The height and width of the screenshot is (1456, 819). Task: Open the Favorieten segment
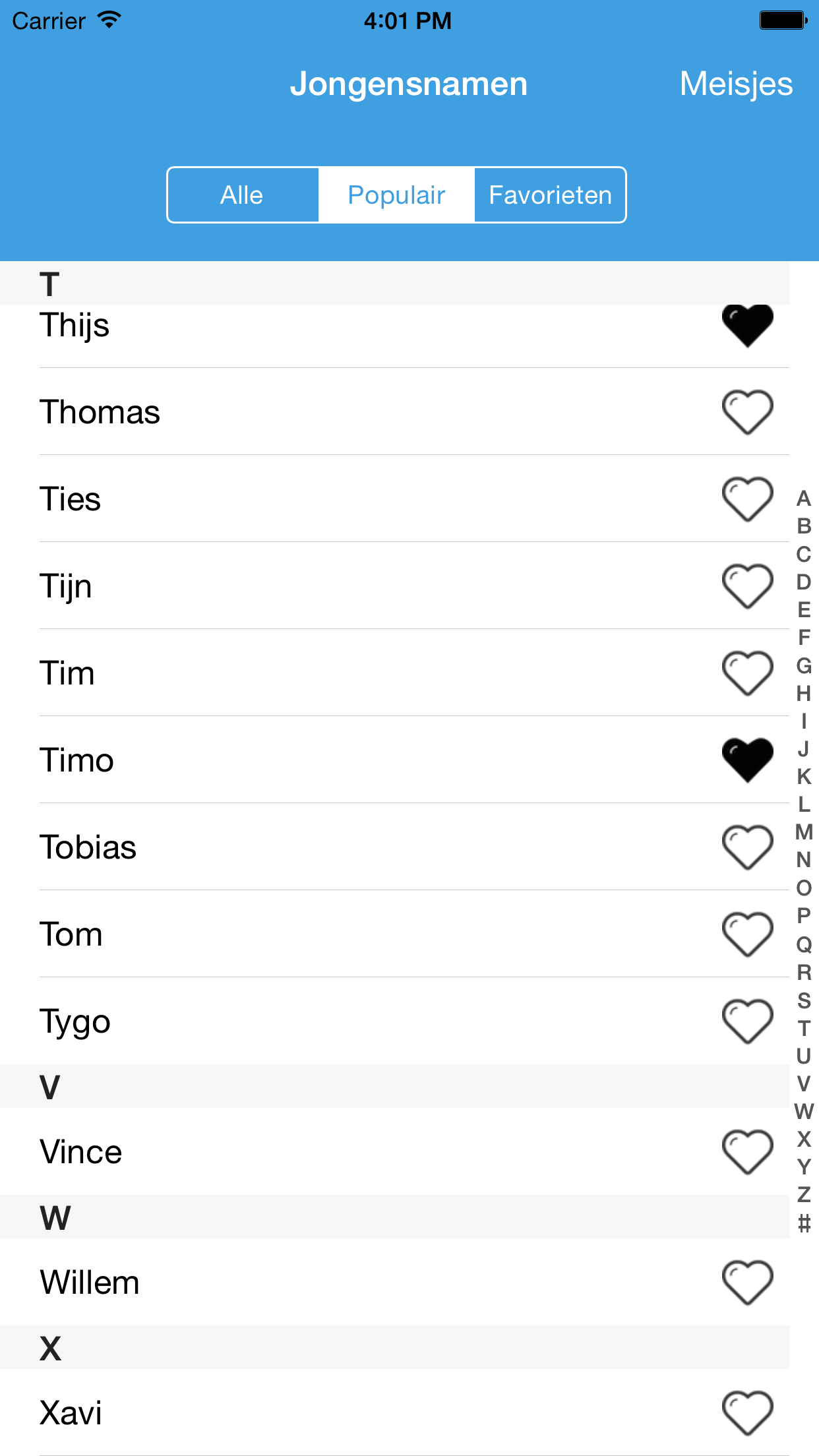550,195
